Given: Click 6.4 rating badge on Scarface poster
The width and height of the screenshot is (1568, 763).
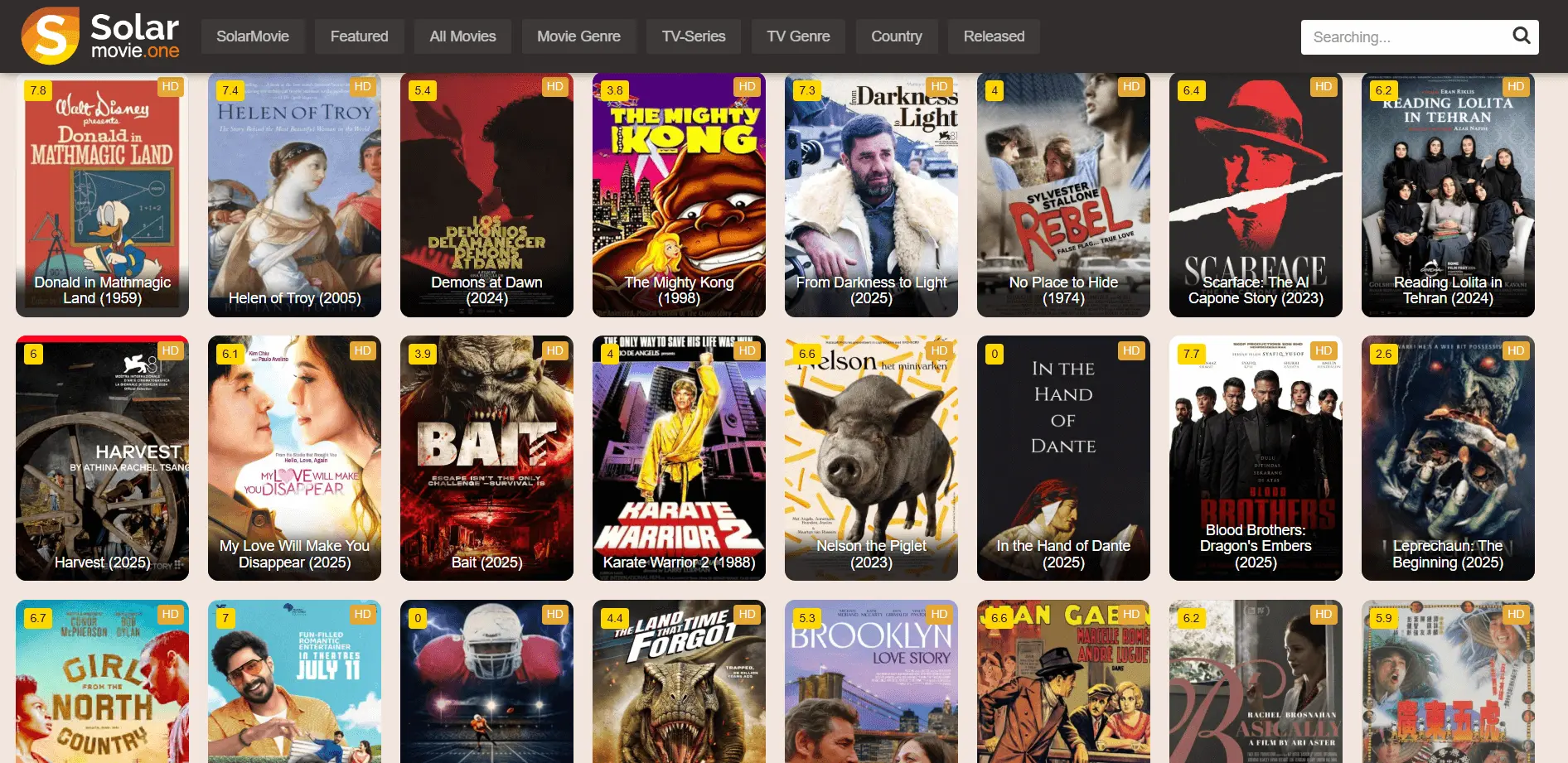Looking at the screenshot, I should point(1192,90).
